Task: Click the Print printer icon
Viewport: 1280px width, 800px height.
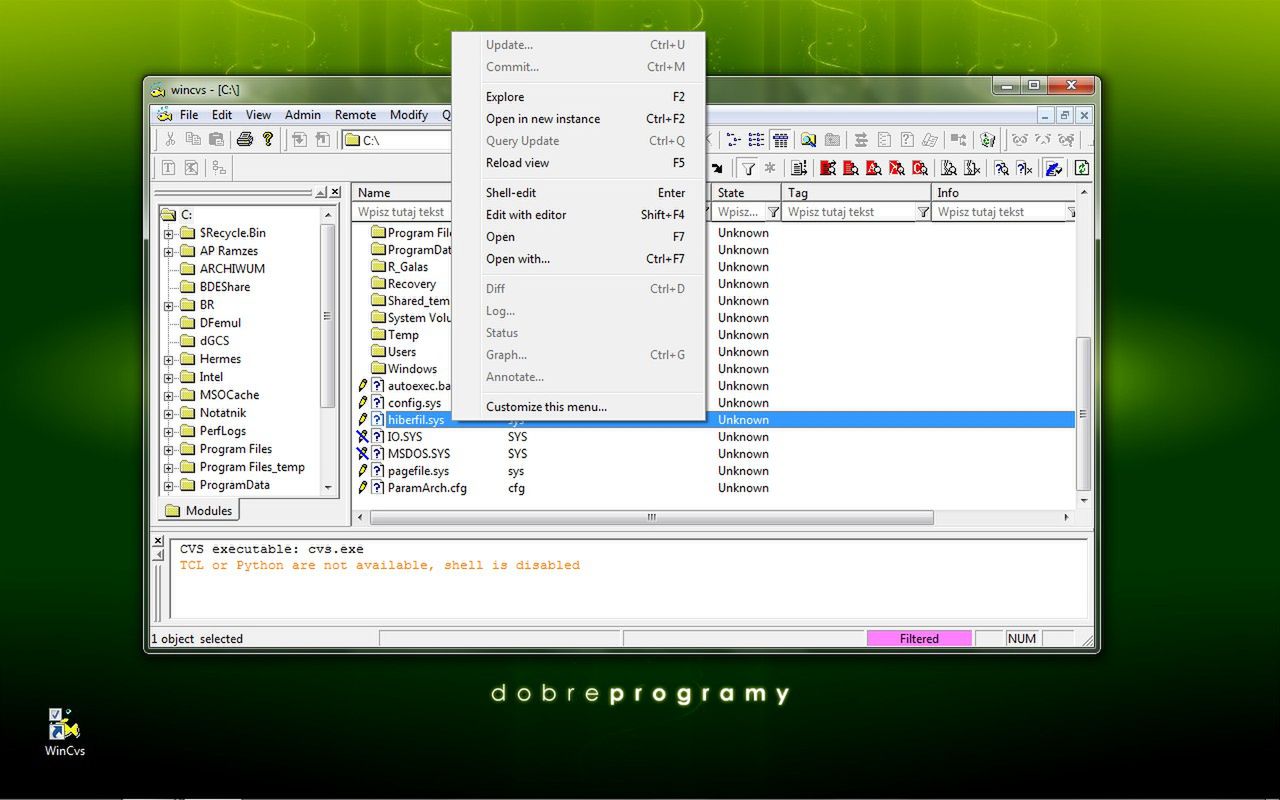Action: 245,140
